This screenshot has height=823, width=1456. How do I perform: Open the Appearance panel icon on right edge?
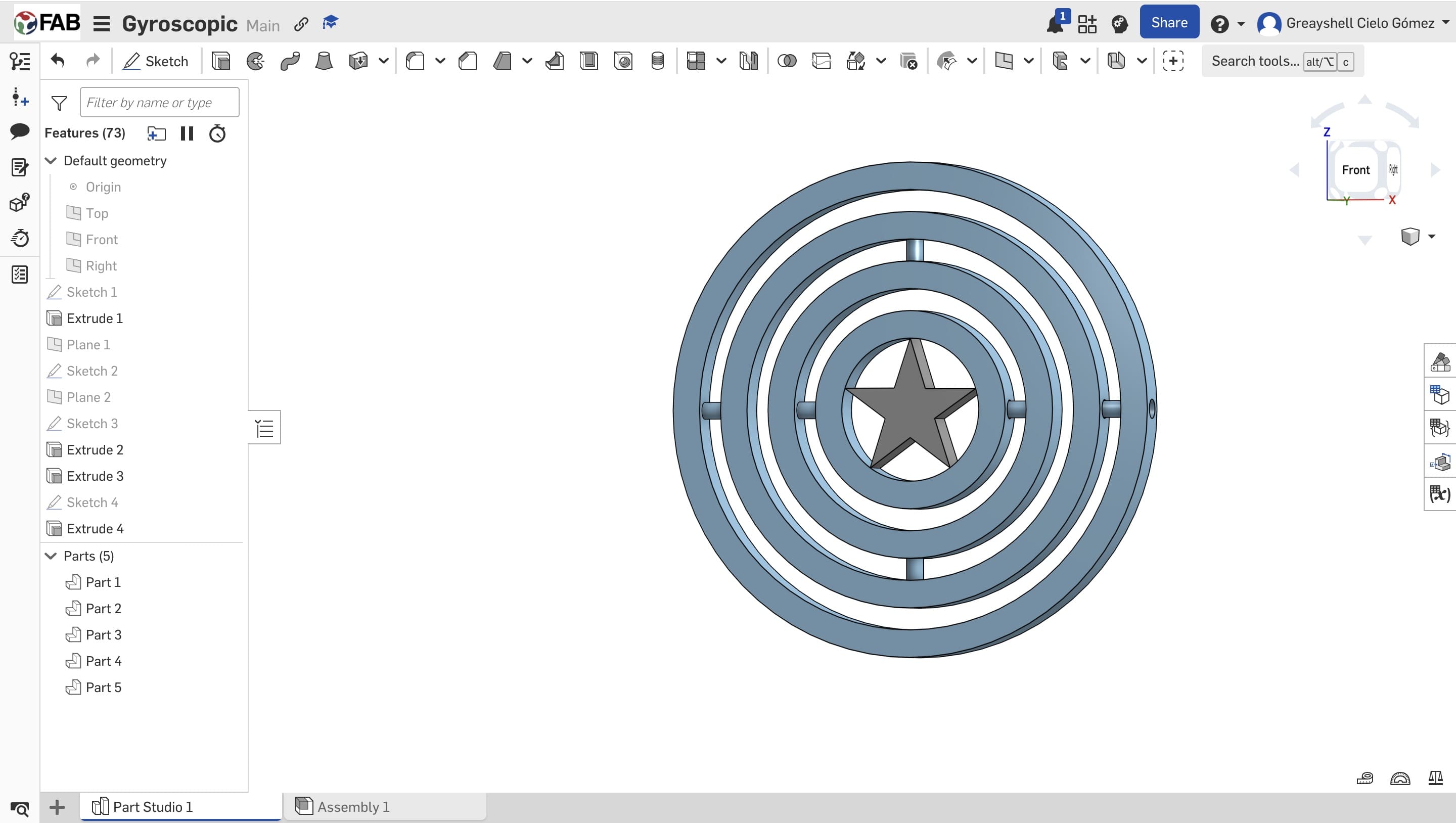coord(1440,361)
